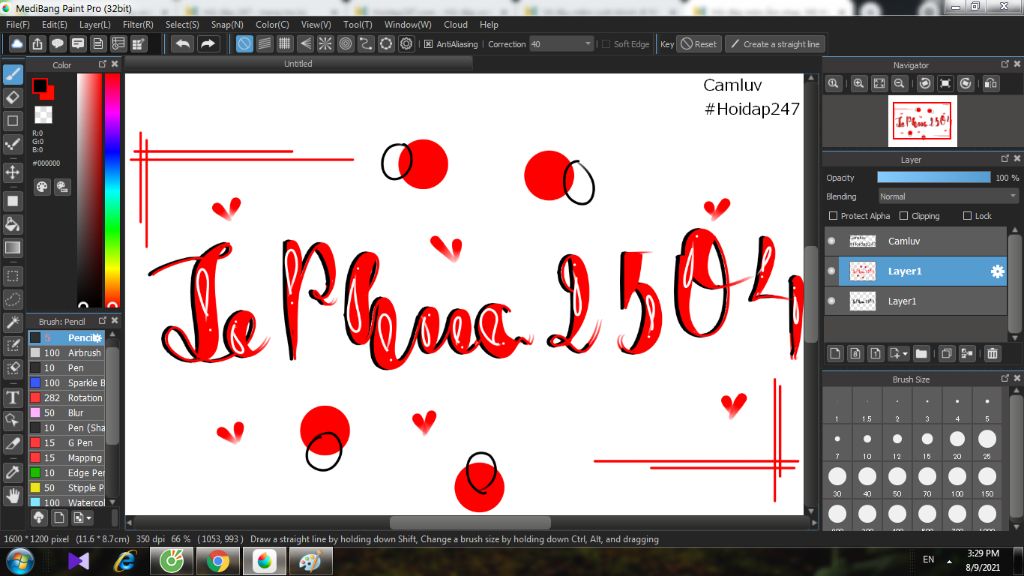
Task: Select the G Pen brush
Action: click(66, 443)
